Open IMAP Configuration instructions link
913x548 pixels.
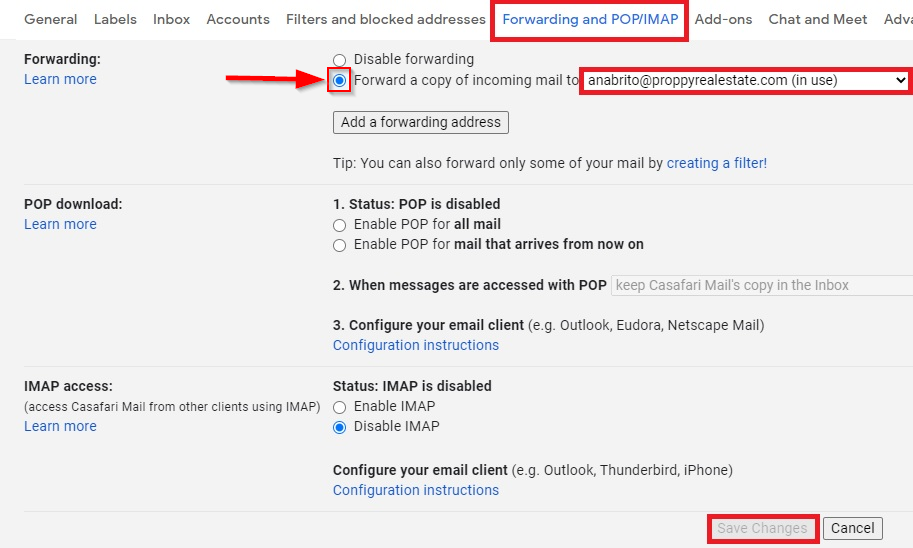coord(416,490)
